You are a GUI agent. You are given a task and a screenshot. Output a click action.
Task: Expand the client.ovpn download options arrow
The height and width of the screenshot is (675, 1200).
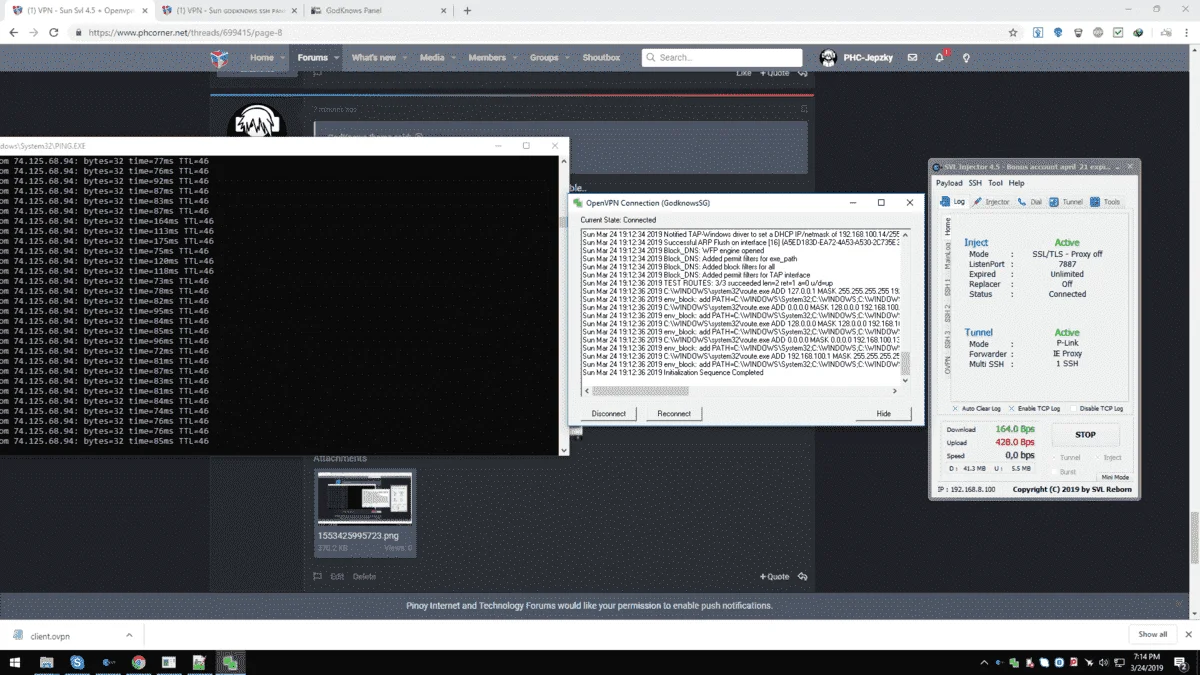pos(129,635)
